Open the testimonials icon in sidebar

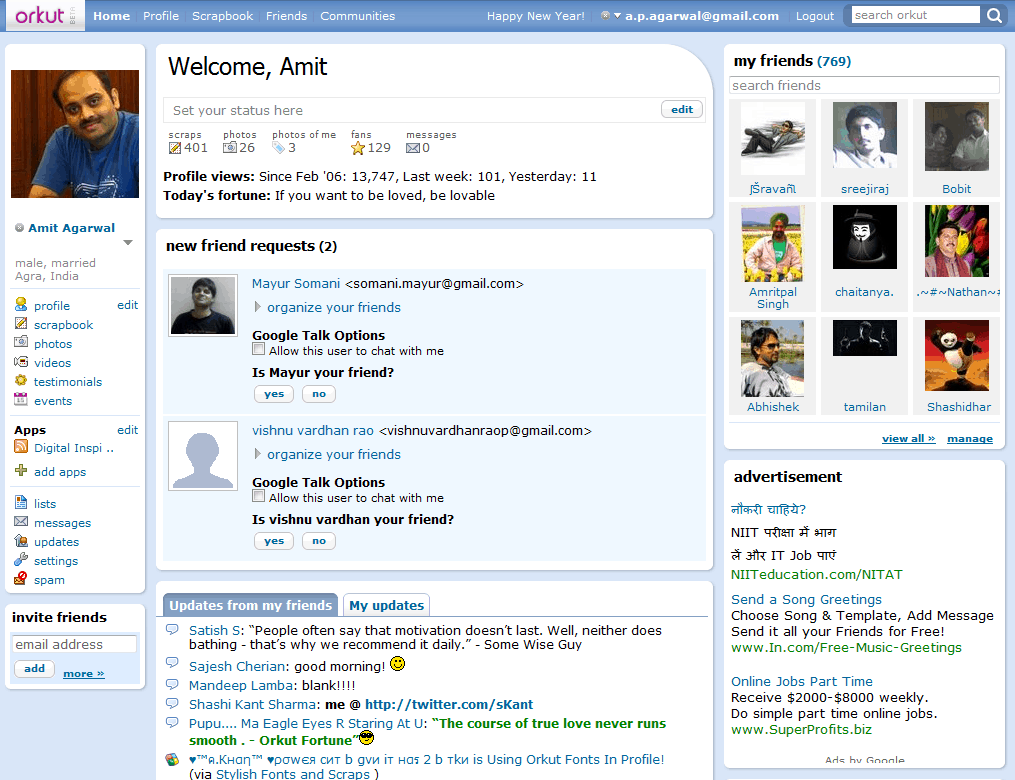[x=21, y=382]
